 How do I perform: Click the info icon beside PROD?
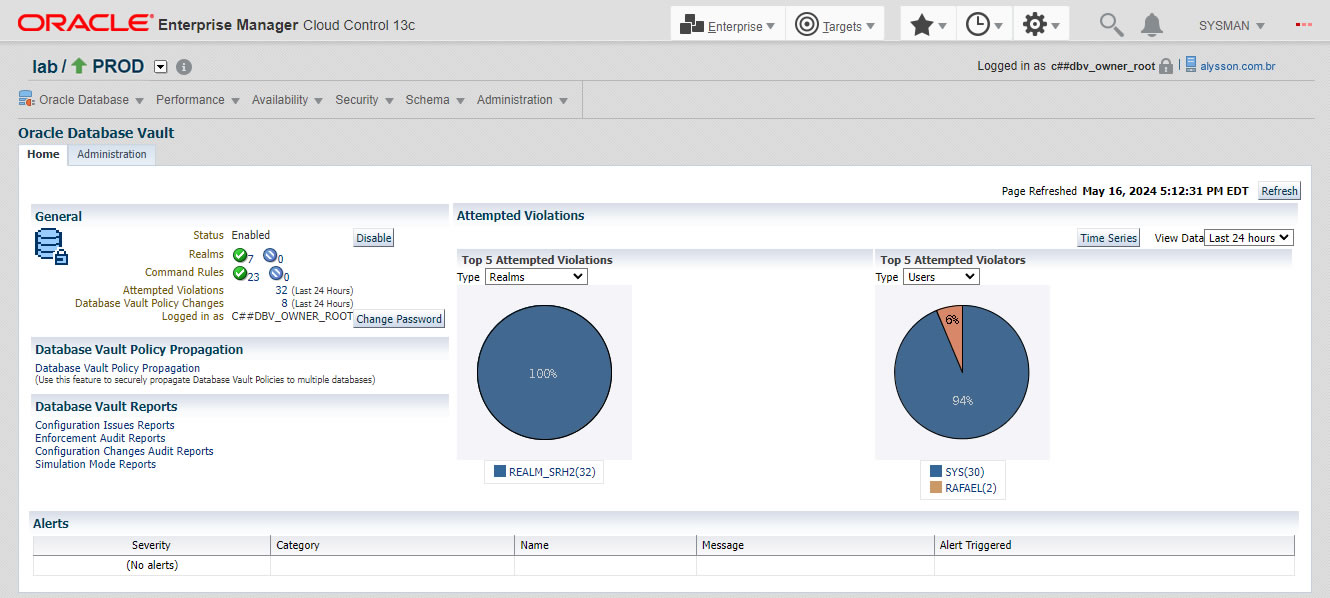point(184,67)
